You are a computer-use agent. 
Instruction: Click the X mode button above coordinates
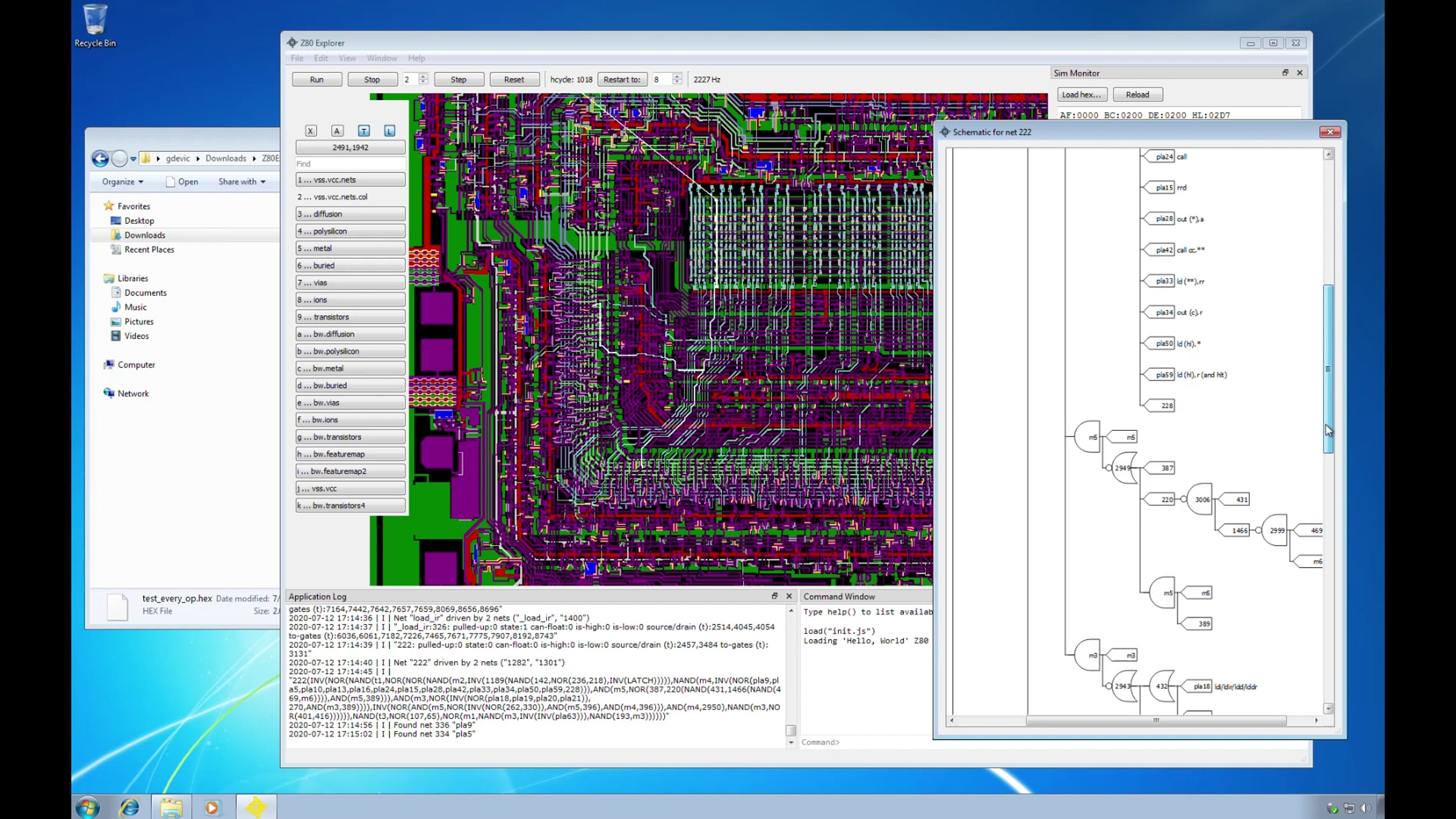[311, 130]
